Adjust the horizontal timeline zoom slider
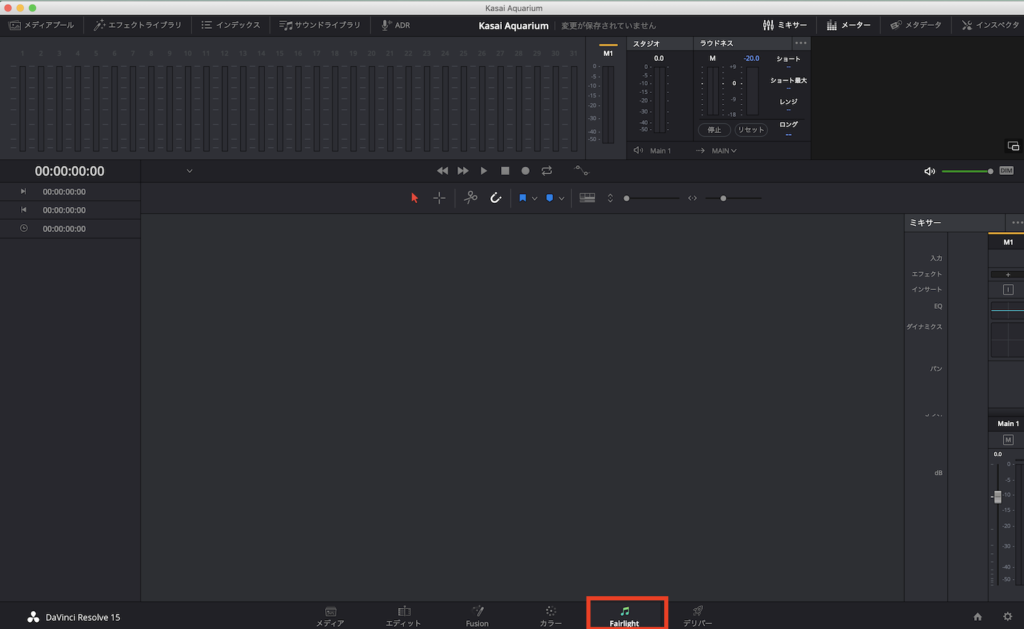This screenshot has height=629, width=1024. [x=733, y=198]
